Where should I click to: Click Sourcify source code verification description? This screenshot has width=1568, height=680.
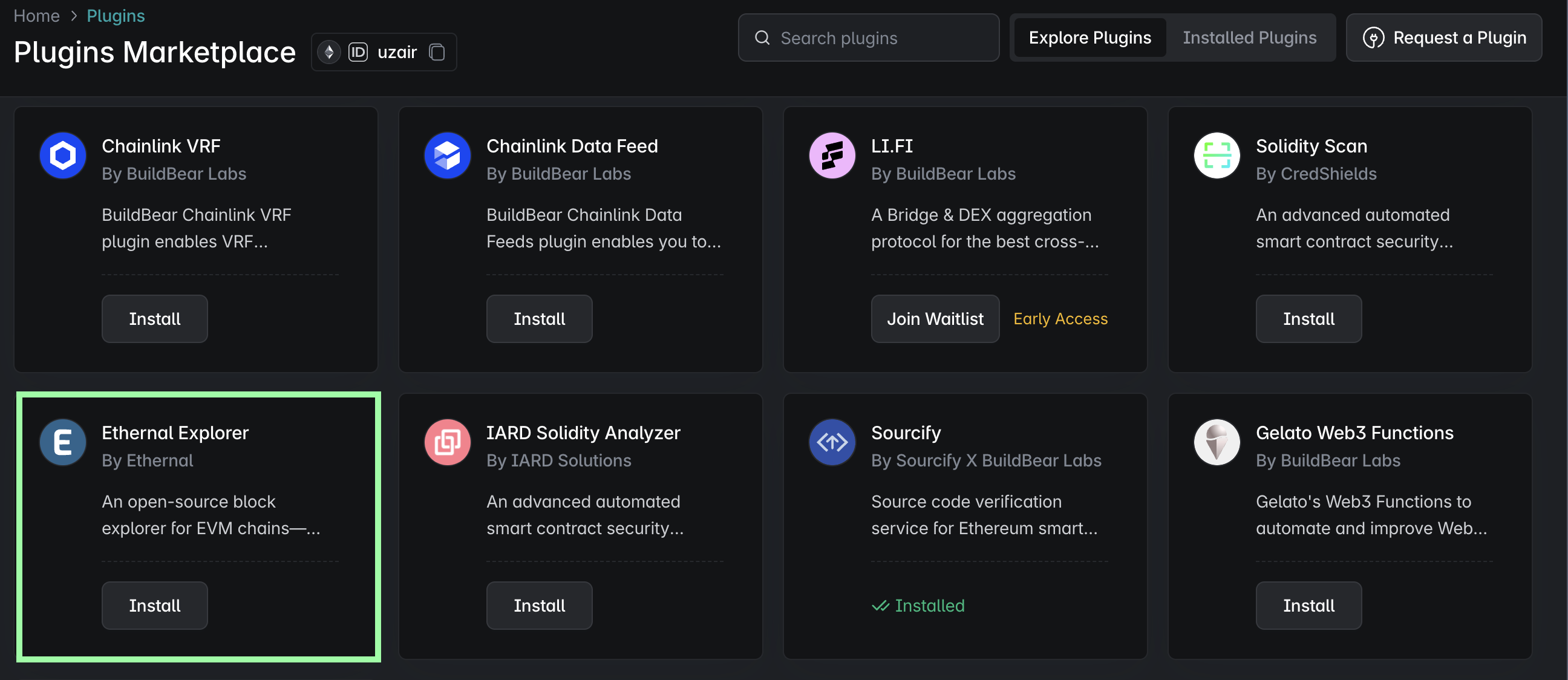(984, 515)
